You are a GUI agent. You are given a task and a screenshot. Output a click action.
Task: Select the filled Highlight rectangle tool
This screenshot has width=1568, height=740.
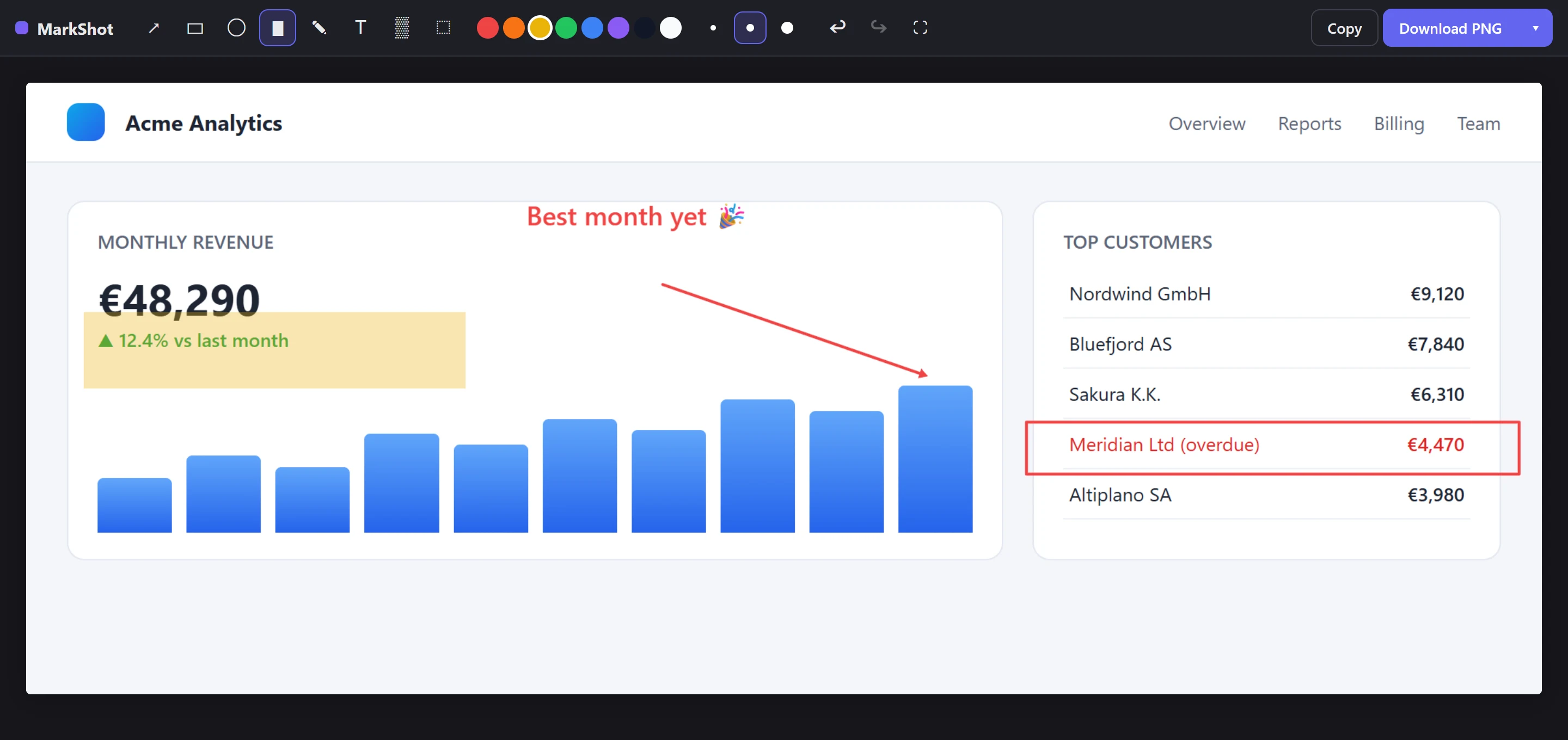pos(278,28)
